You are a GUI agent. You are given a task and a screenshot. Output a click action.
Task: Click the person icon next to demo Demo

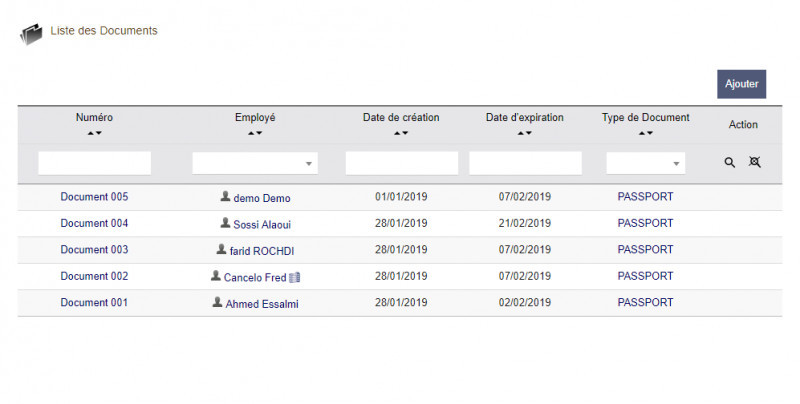point(225,197)
